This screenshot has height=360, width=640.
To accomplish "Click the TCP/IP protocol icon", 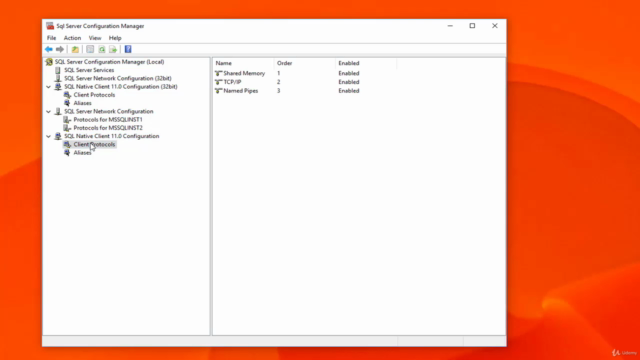I will click(x=218, y=82).
